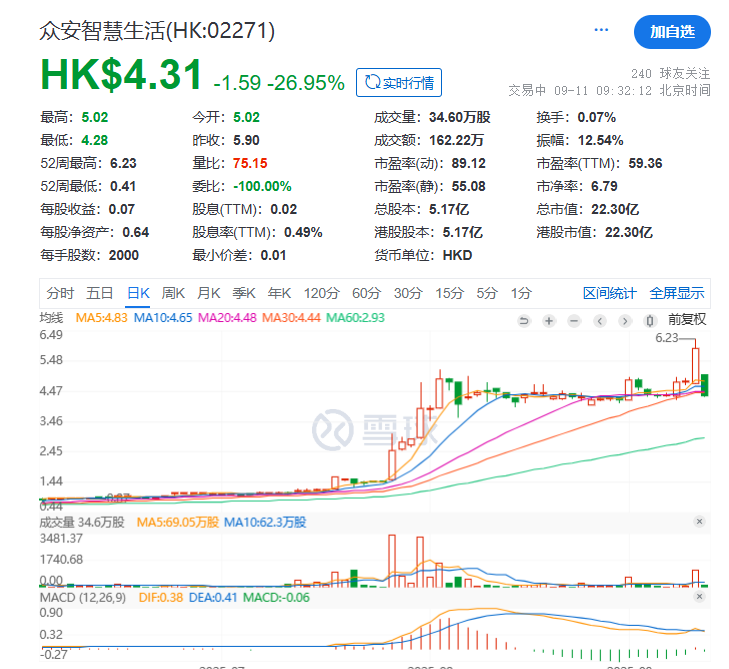
Task: Click the MA5:4.83 legend value
Action: pos(101,318)
